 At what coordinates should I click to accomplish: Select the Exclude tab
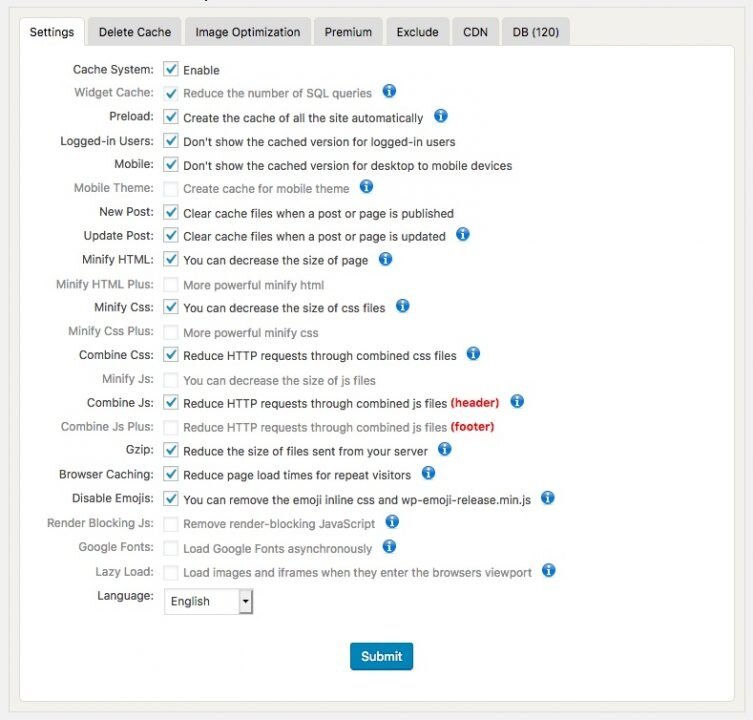tap(417, 32)
